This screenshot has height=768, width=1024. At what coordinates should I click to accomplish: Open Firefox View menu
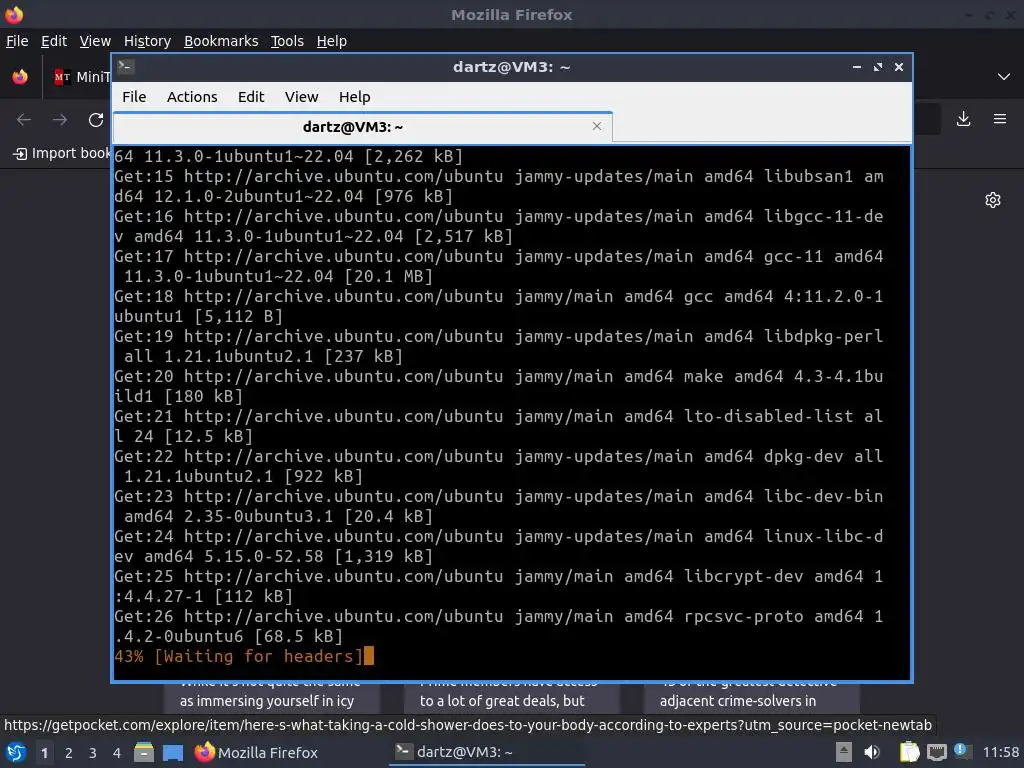click(x=95, y=41)
